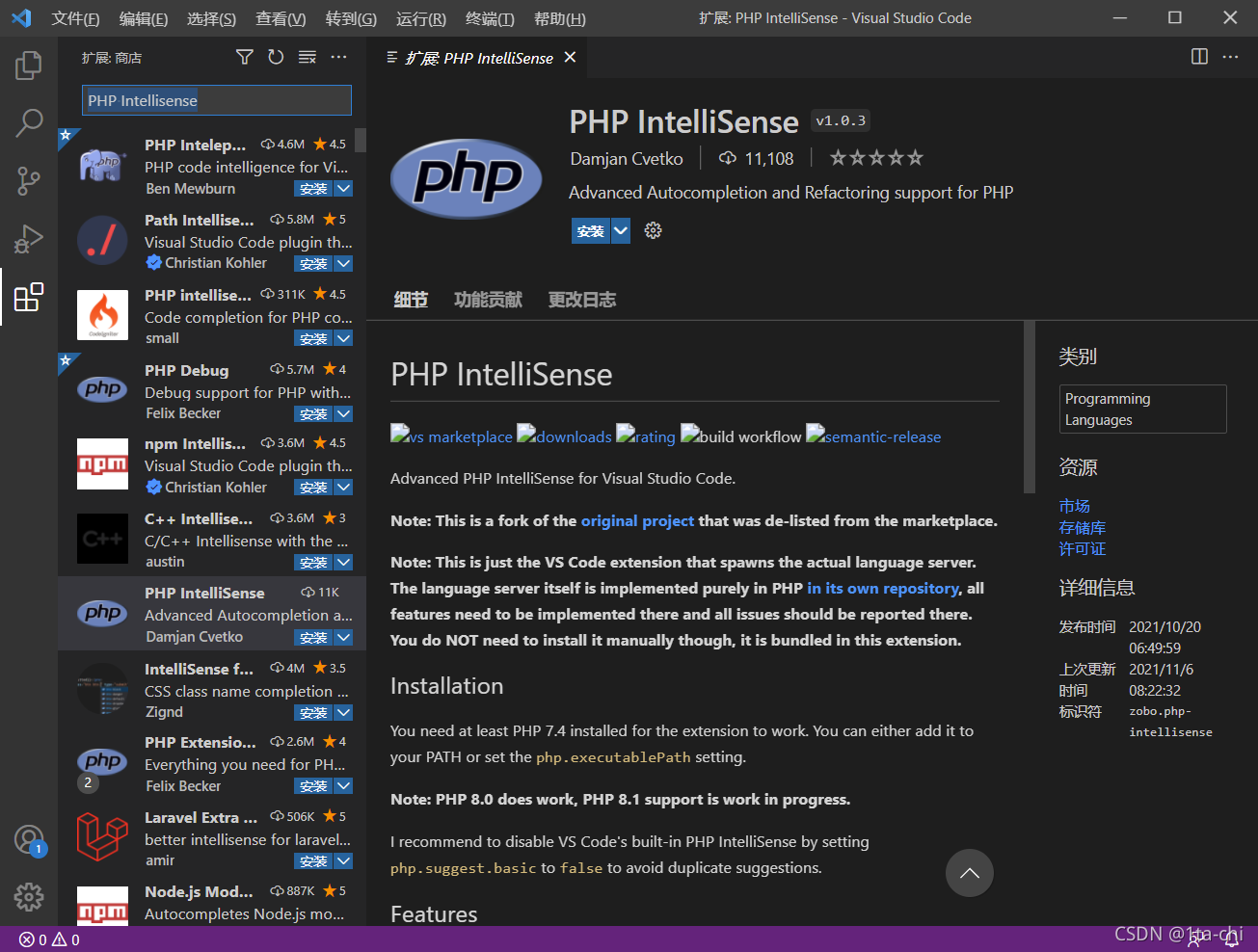Click the semantic-release badge link

click(873, 436)
